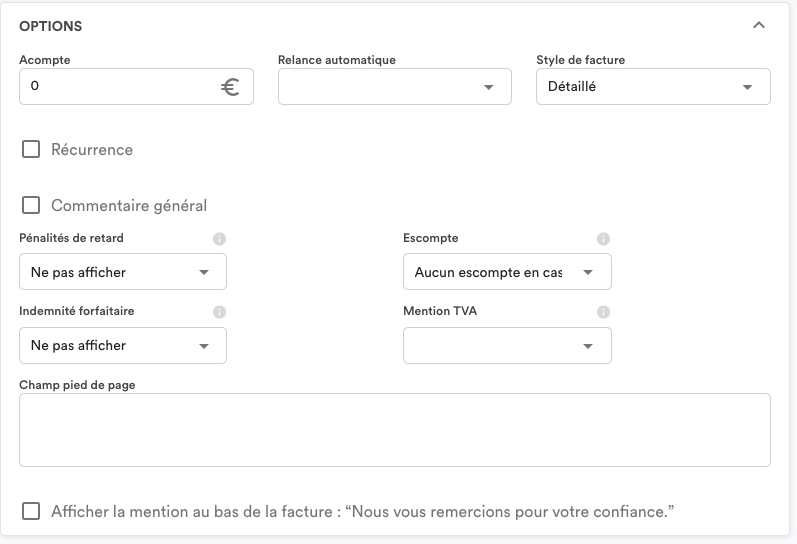Click the Acompte amount input field
Image resolution: width=797 pixels, height=544 pixels.
pos(136,86)
